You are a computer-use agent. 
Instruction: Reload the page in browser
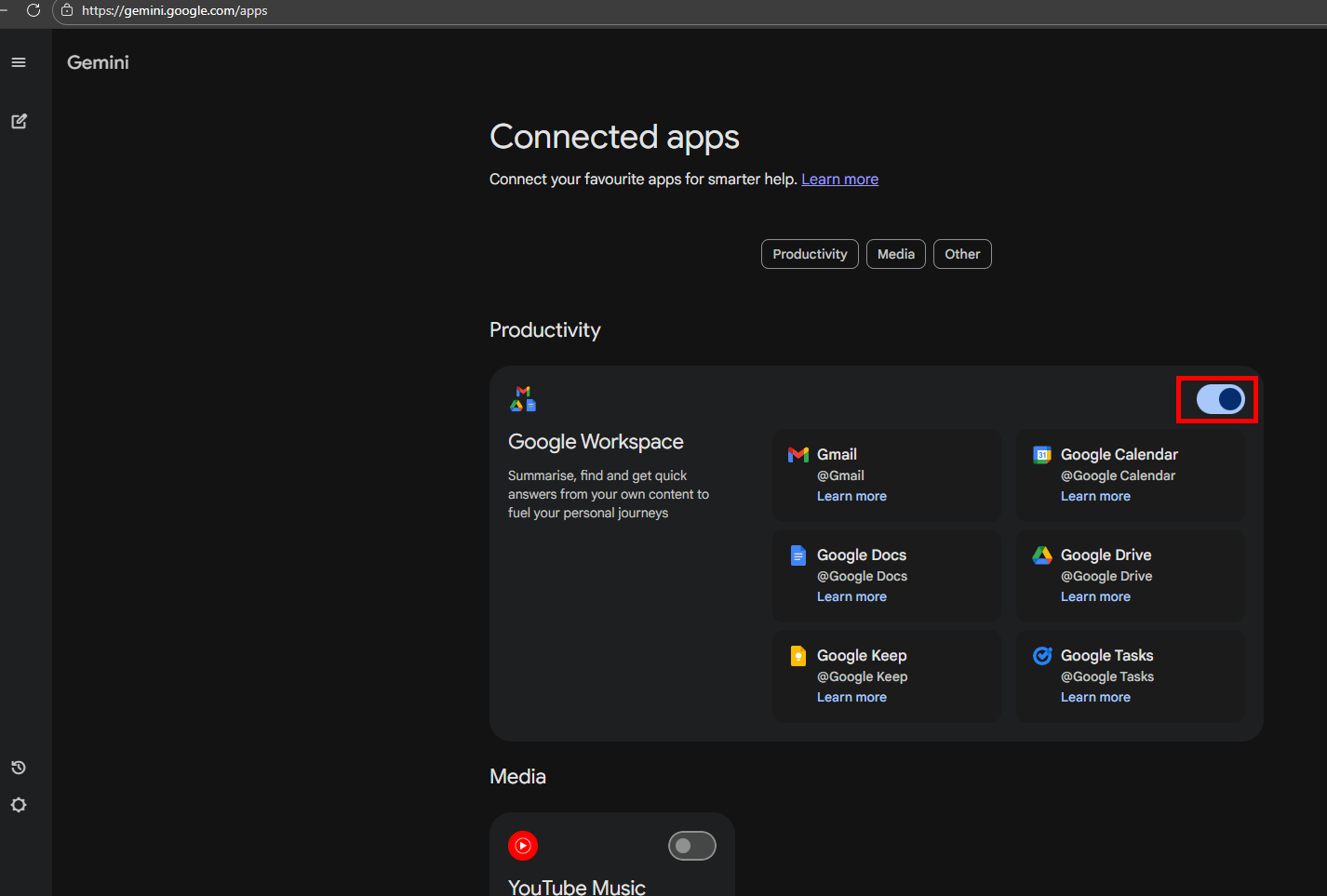coord(34,10)
